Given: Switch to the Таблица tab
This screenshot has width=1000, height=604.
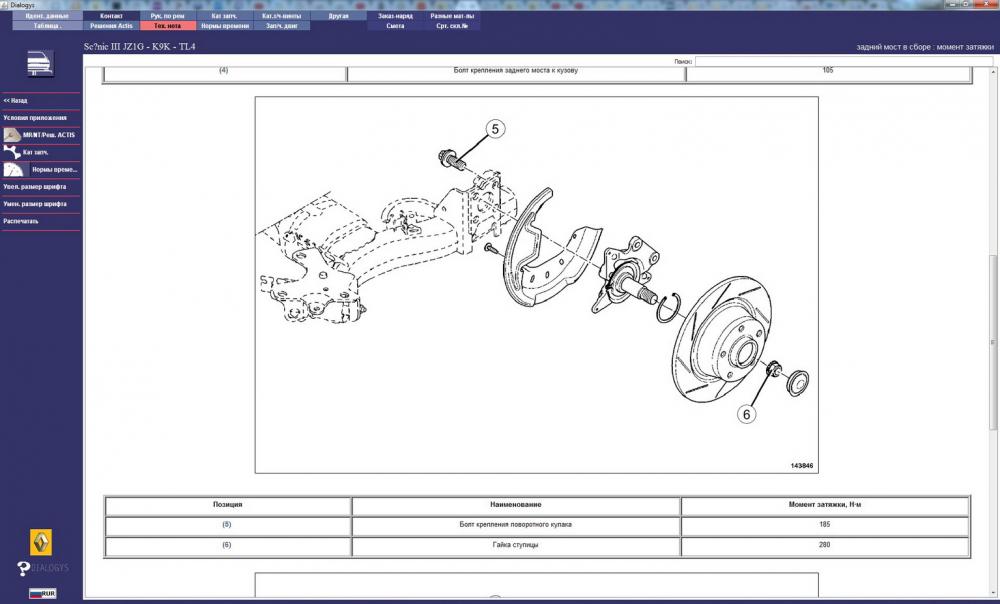Looking at the screenshot, I should (47, 26).
